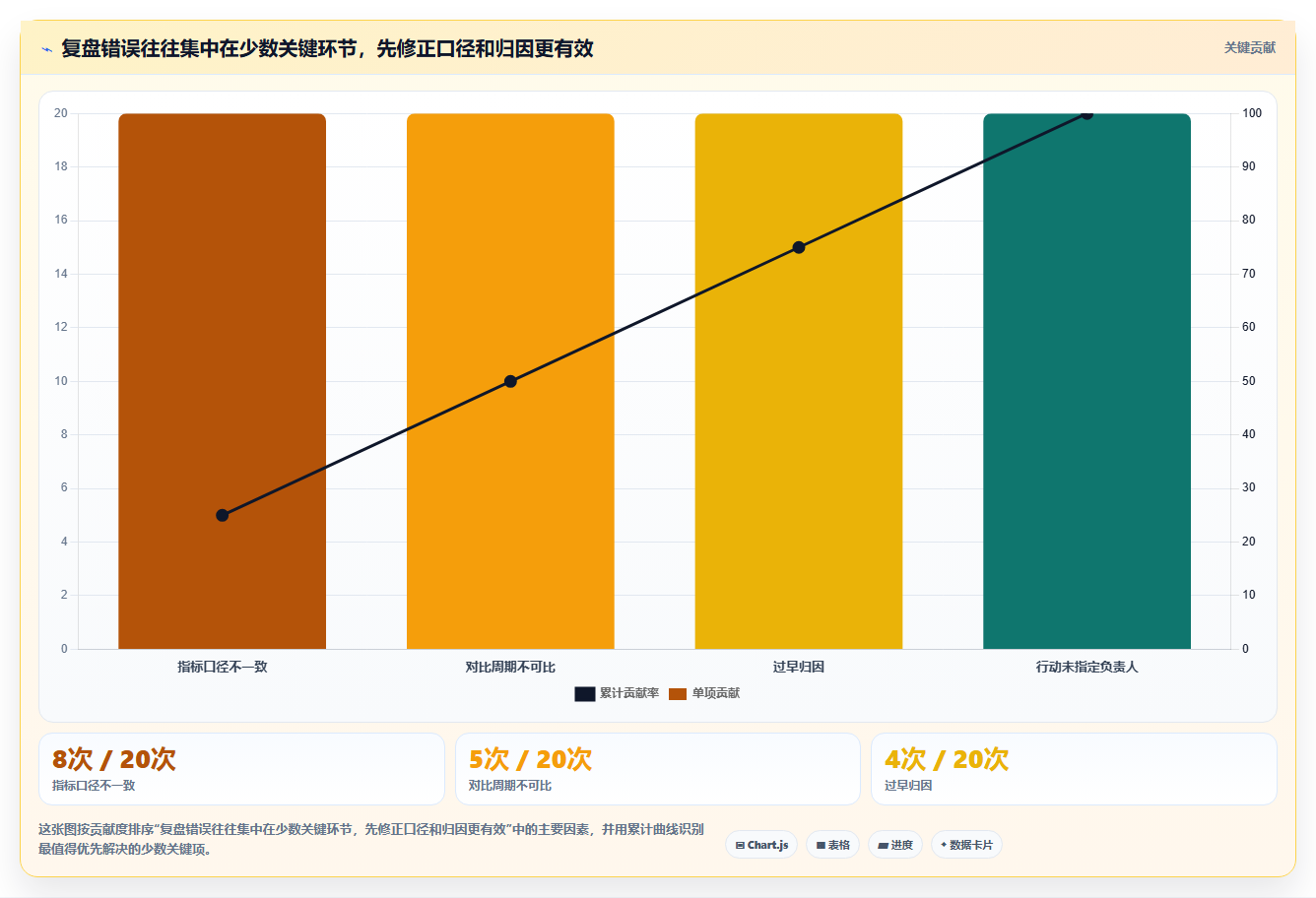Toggle the 累计贡献率 legend swatch
This screenshot has width=1316, height=898.
[x=585, y=694]
